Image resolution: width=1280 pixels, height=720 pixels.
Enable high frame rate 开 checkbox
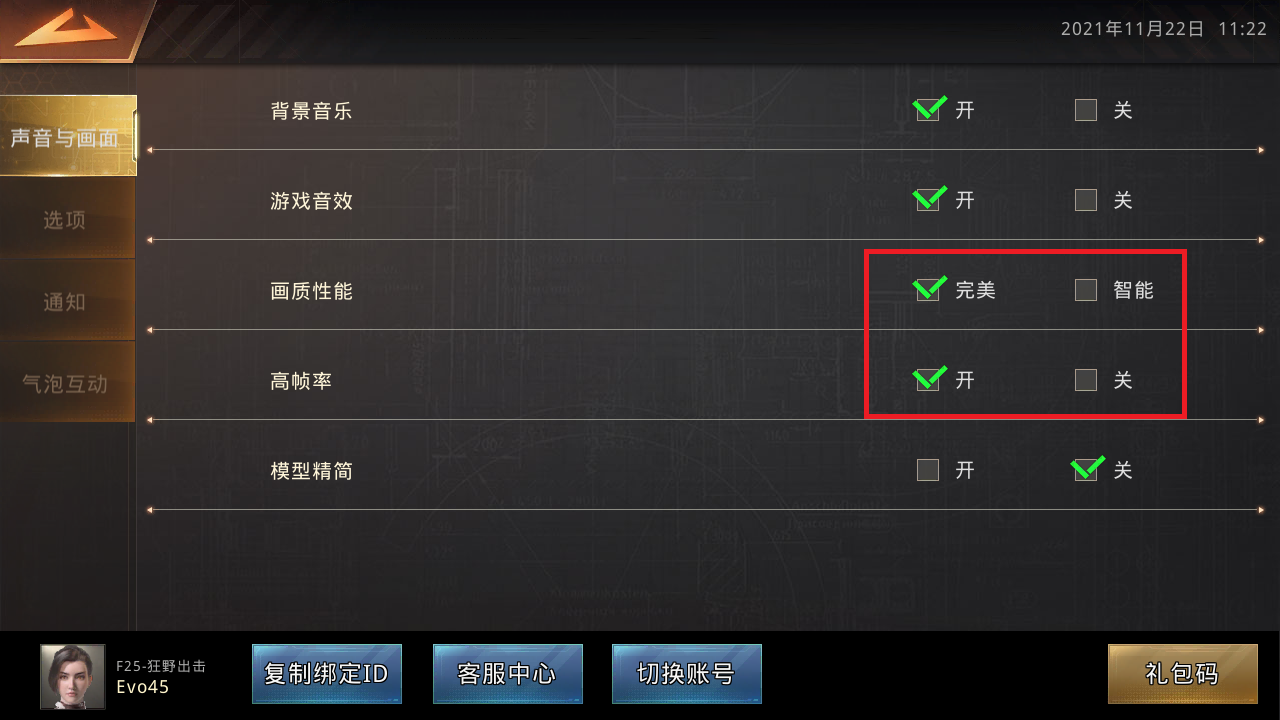click(928, 380)
